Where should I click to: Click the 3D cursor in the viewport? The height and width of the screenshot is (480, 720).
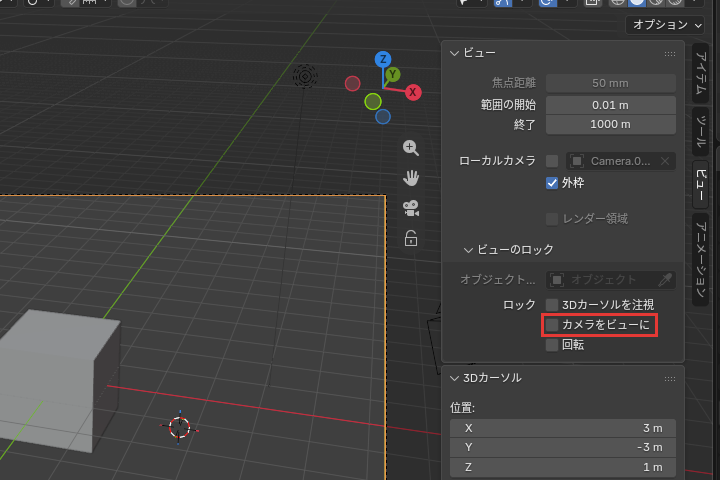pyautogui.click(x=179, y=428)
